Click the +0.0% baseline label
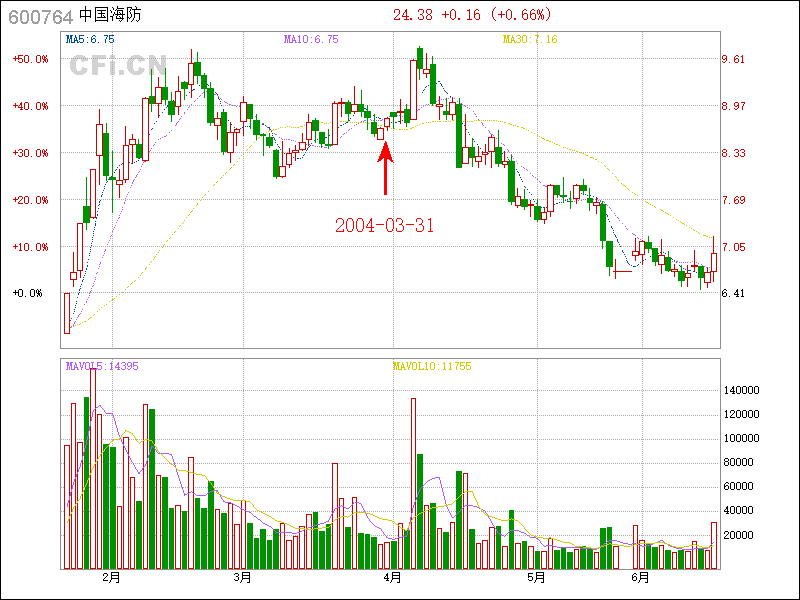Screen dimensions: 800x600 (27, 293)
